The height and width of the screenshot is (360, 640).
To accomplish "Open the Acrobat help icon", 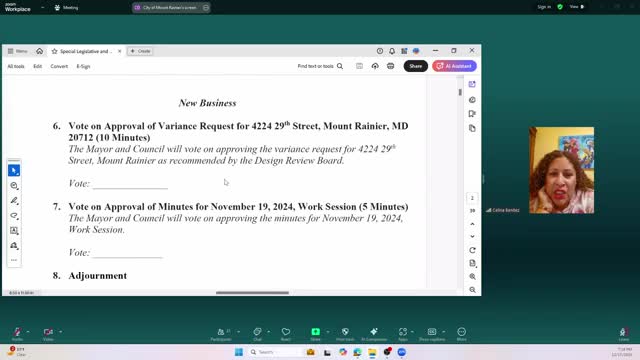I will [380, 51].
